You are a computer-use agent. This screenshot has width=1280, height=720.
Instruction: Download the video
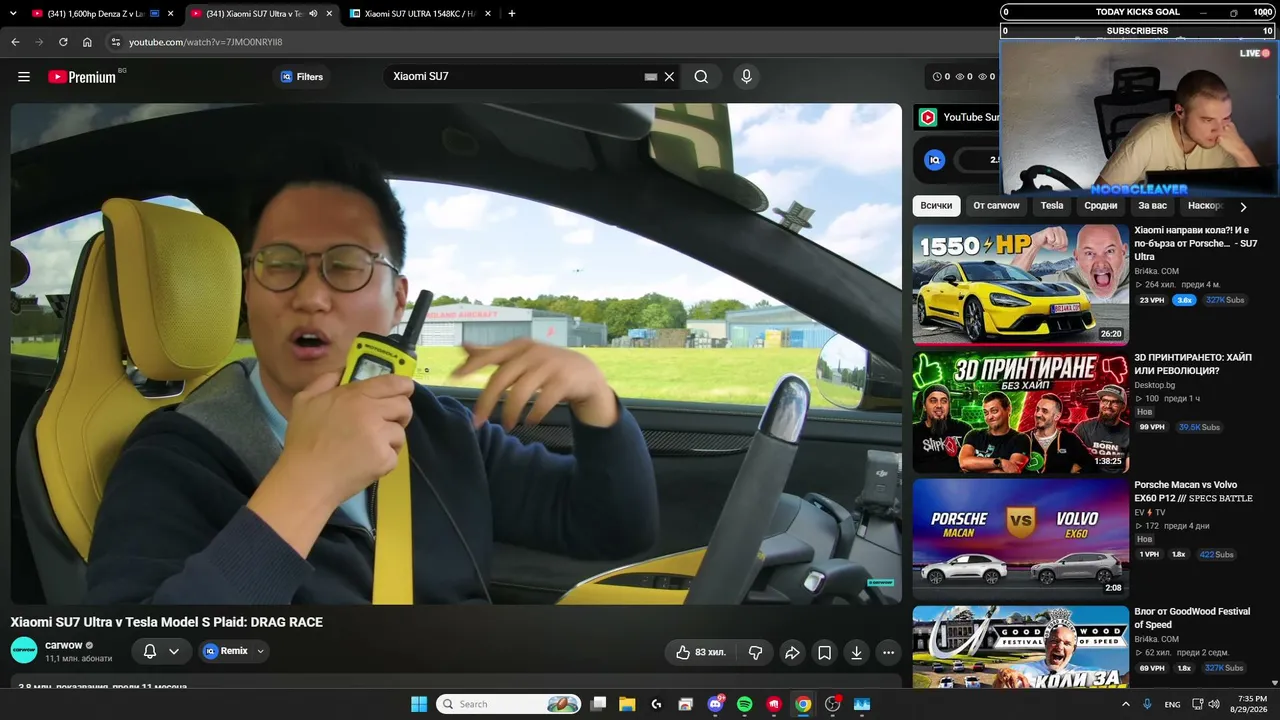coord(856,653)
